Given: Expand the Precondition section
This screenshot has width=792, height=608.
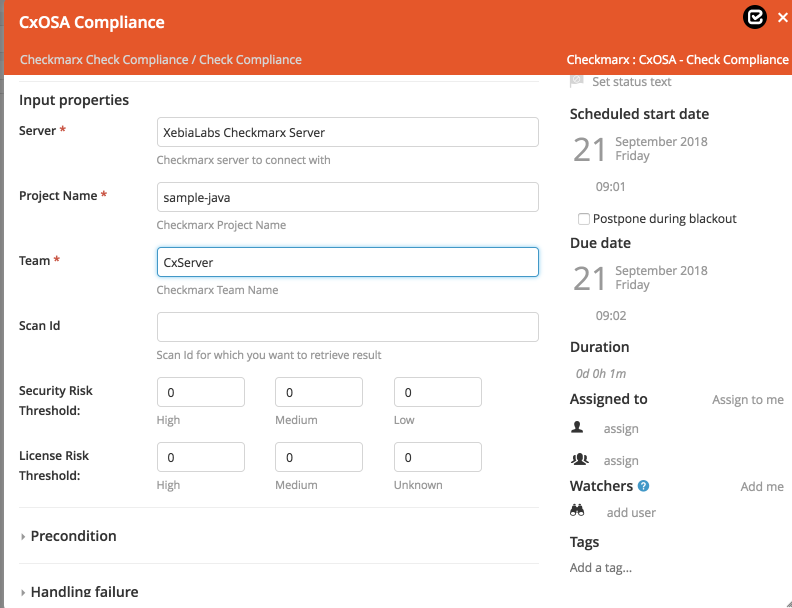Looking at the screenshot, I should (73, 536).
